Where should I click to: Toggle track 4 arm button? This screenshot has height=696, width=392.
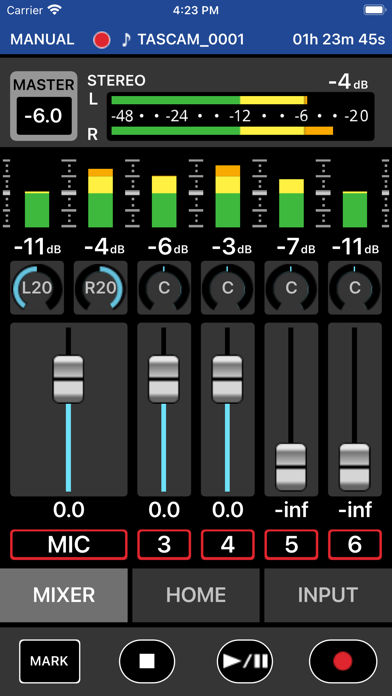(228, 544)
